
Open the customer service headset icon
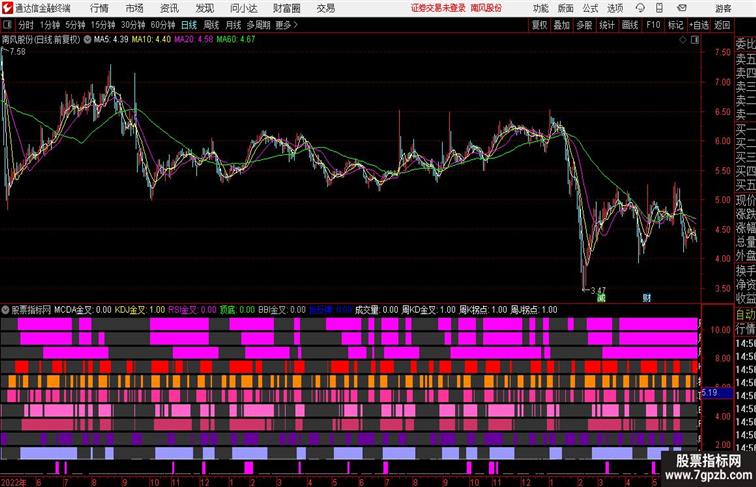point(640,8)
